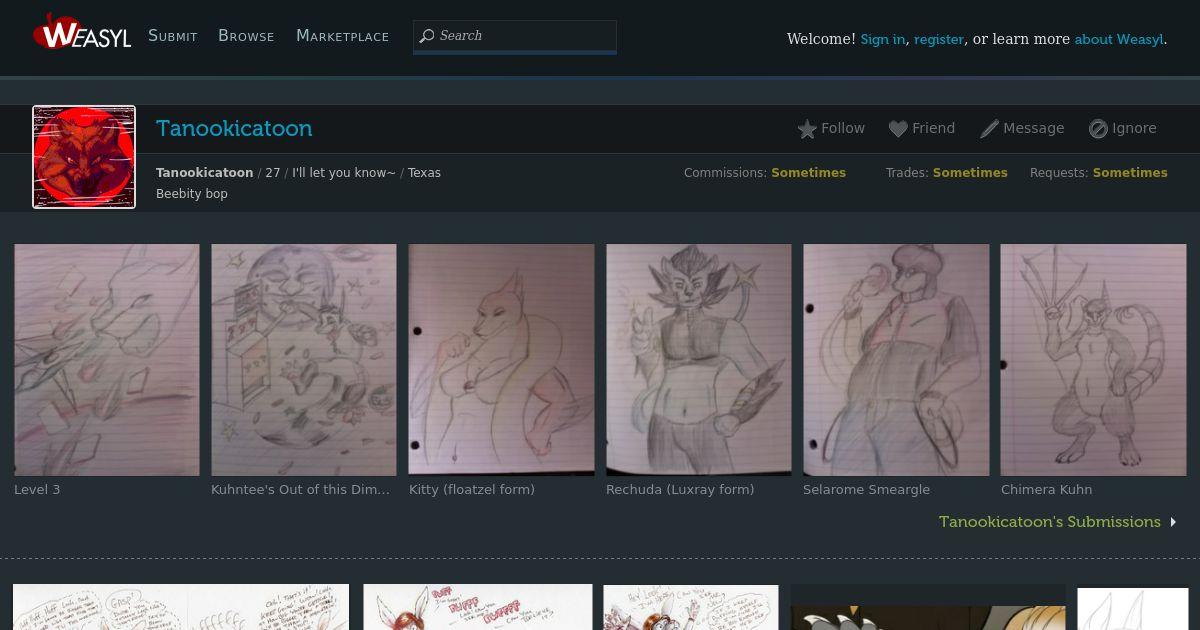Click the Commissions: Sometimes status text
This screenshot has width=1200, height=630.
(765, 173)
